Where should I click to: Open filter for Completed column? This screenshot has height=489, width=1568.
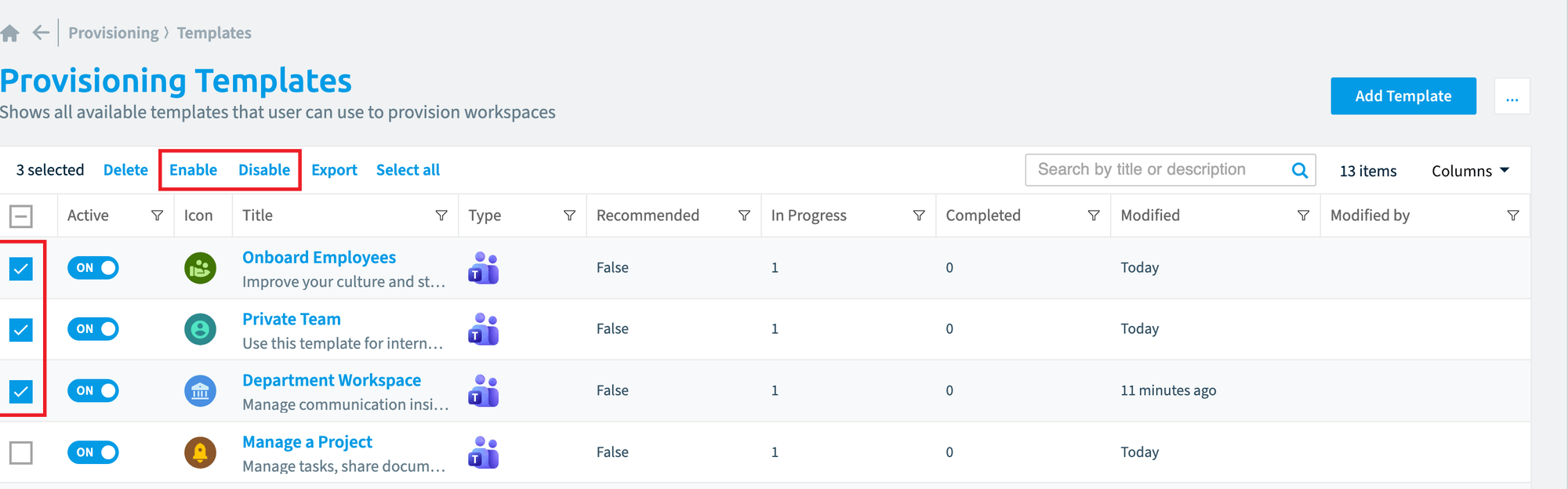[1094, 216]
